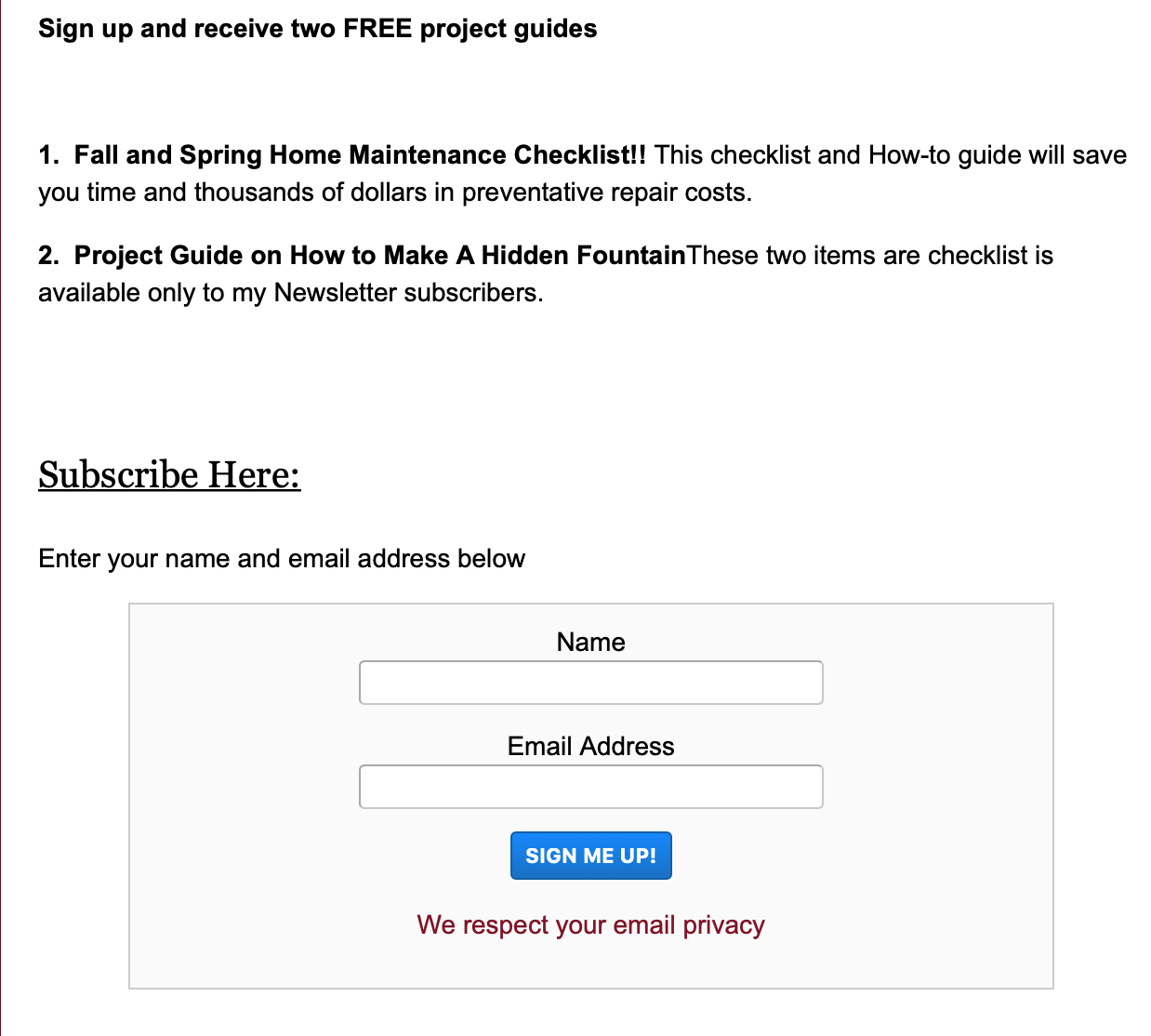Focus the Email Address input box
The height and width of the screenshot is (1036, 1151).
[590, 787]
